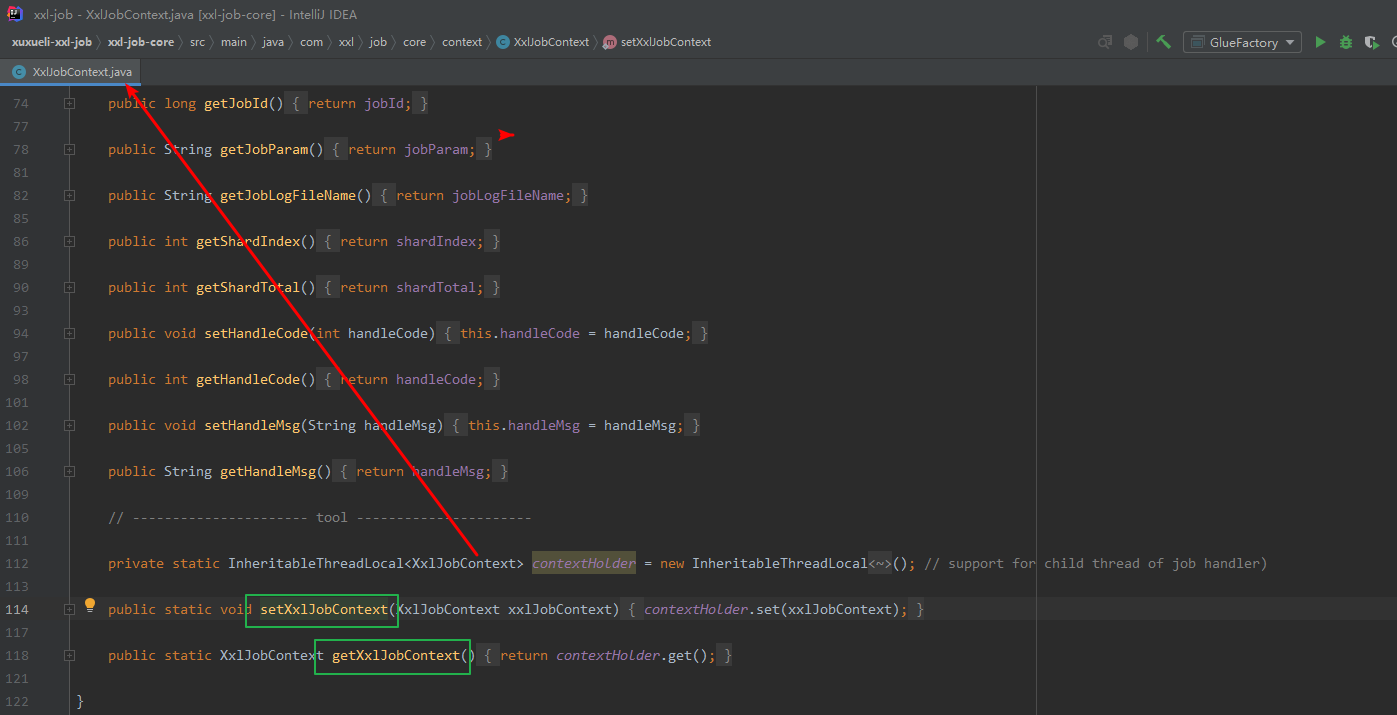Click the context breadcrumb
Image resolution: width=1397 pixels, height=715 pixels.
point(462,42)
